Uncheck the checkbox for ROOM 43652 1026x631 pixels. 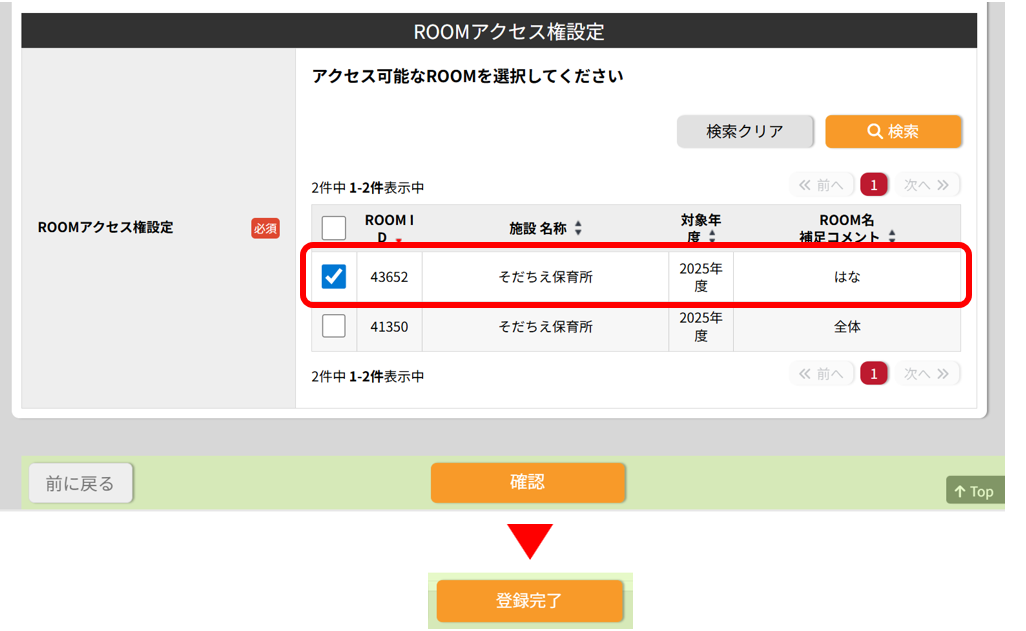(x=334, y=276)
